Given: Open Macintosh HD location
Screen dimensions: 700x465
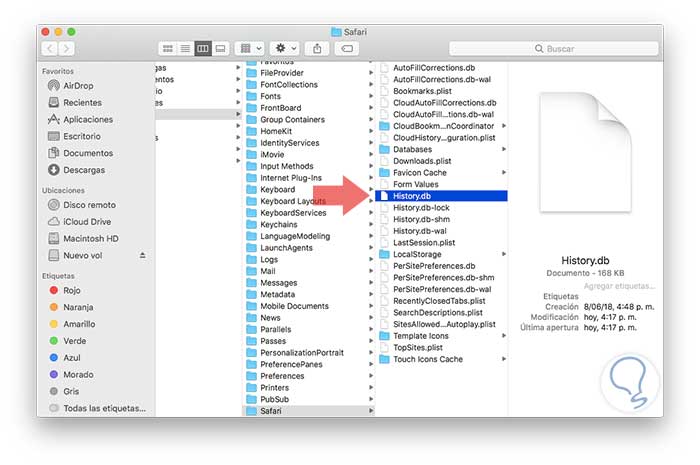Looking at the screenshot, I should (x=91, y=239).
